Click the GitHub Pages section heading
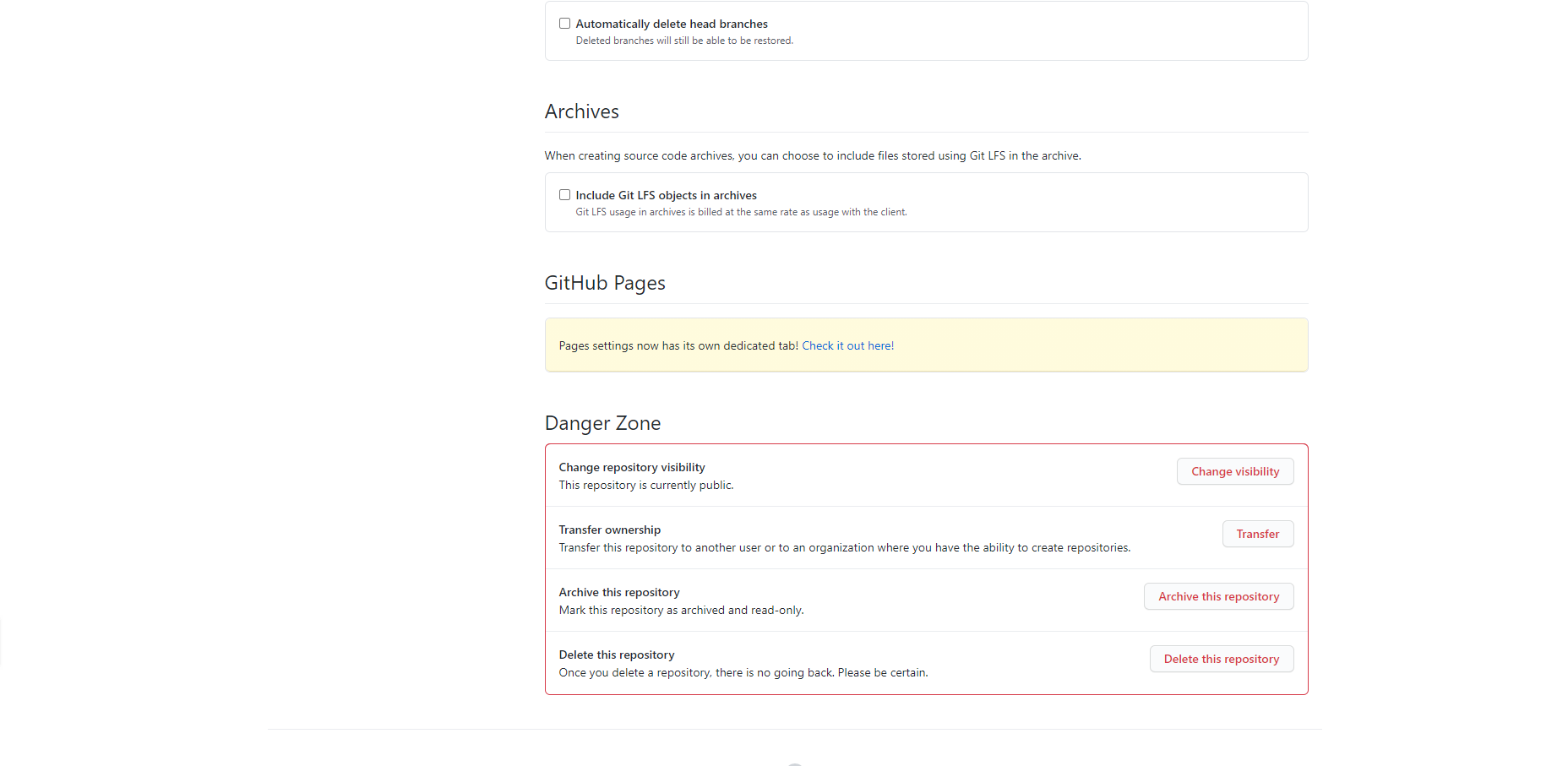The width and height of the screenshot is (1568, 766). pos(605,283)
